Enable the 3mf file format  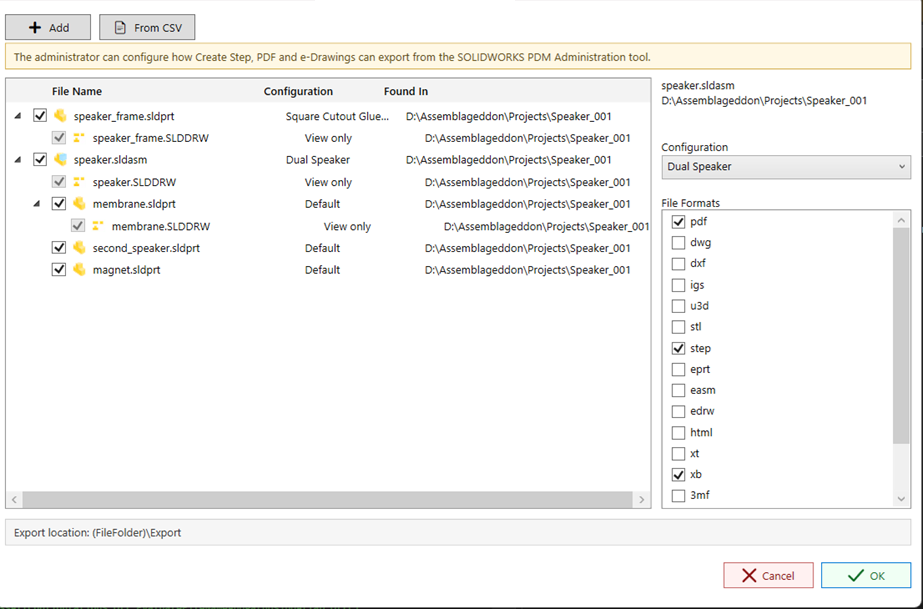(678, 495)
